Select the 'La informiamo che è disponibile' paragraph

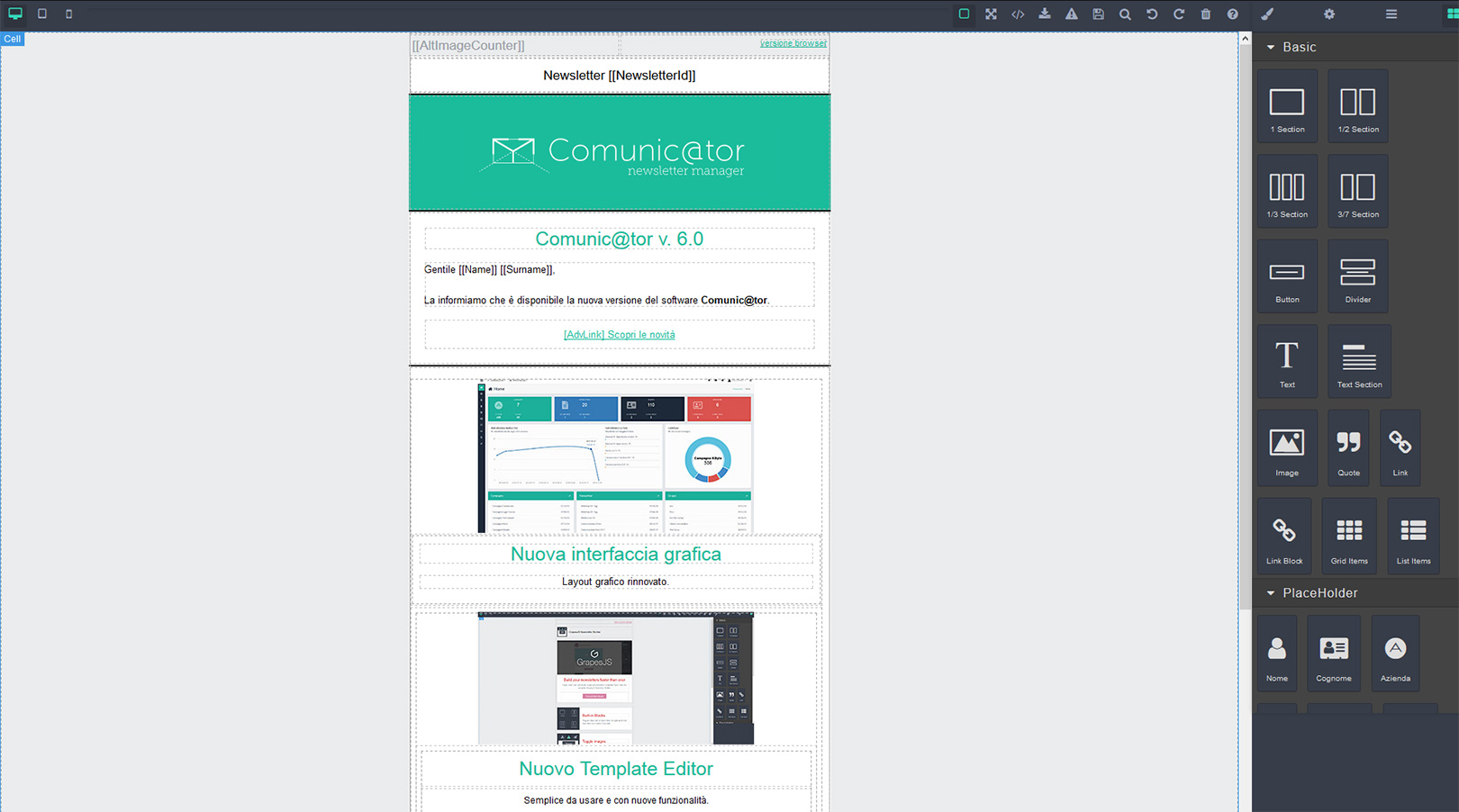pyautogui.click(x=596, y=301)
